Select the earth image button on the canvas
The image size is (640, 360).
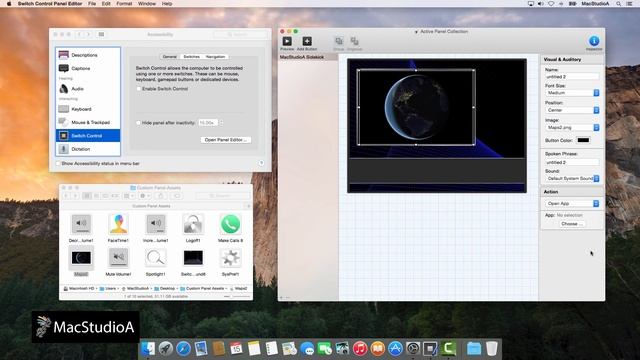[x=416, y=107]
